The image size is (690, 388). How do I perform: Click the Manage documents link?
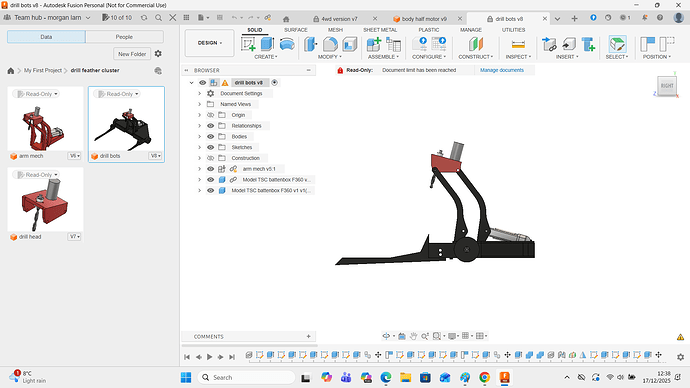[502, 70]
